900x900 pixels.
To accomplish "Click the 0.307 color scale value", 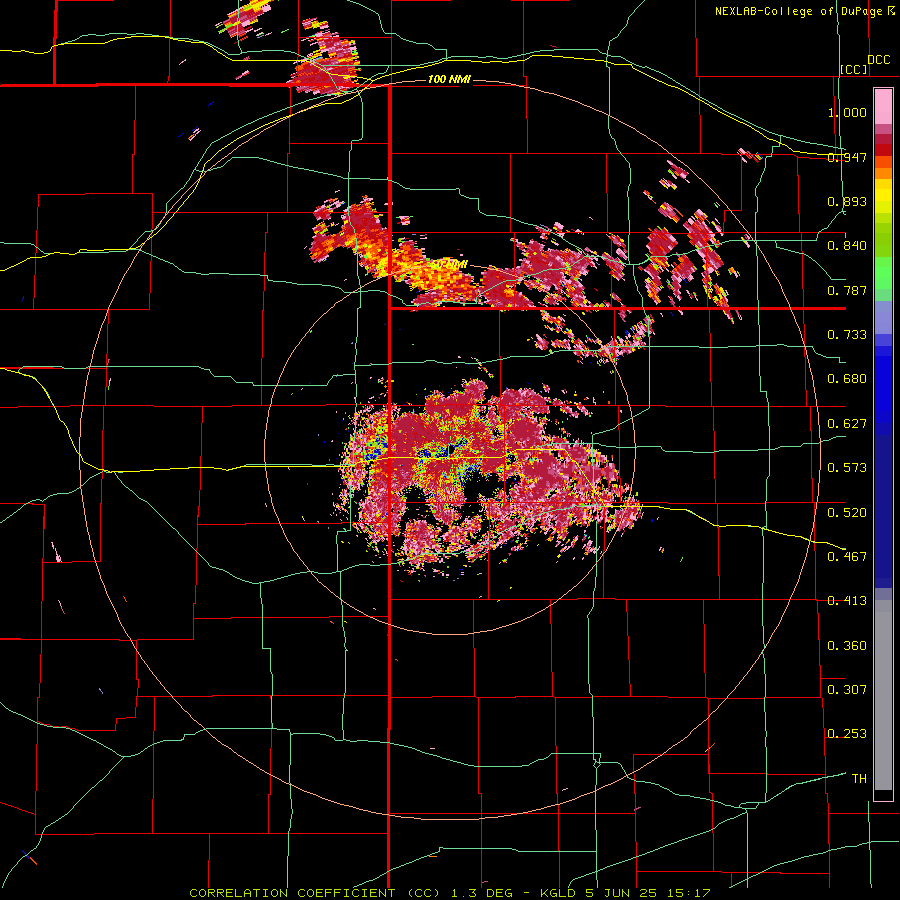I will (847, 689).
